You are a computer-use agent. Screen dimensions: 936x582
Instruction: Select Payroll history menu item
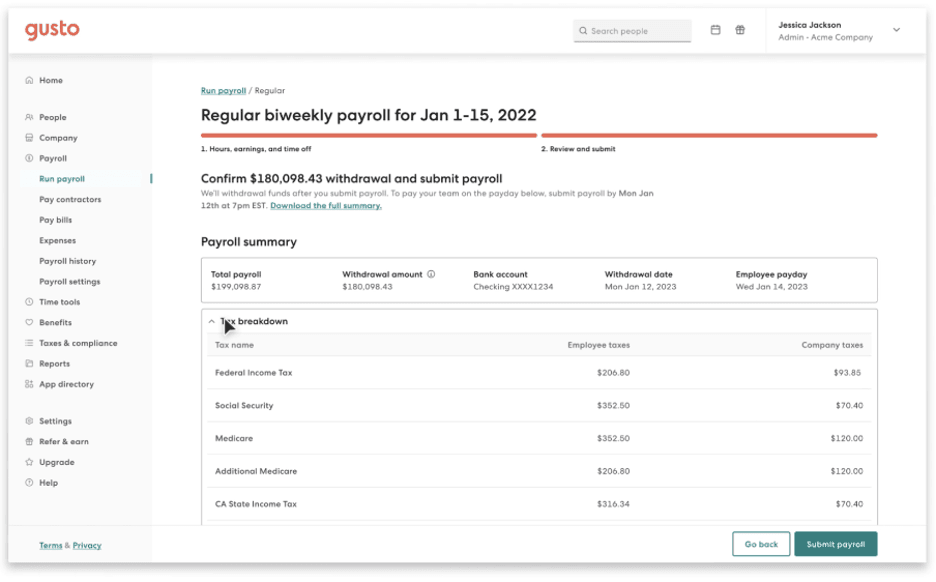pyautogui.click(x=67, y=261)
